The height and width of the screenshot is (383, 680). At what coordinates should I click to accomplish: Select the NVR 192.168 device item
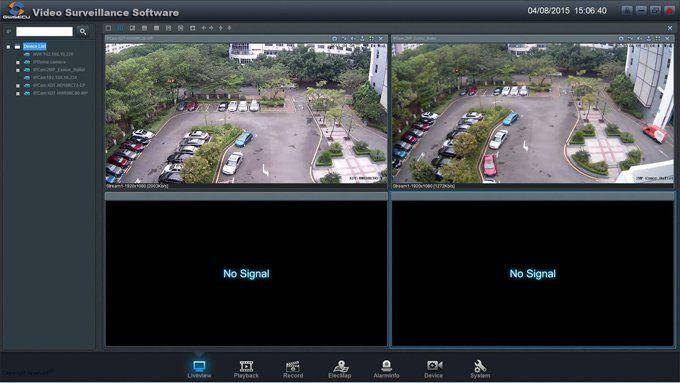point(53,54)
